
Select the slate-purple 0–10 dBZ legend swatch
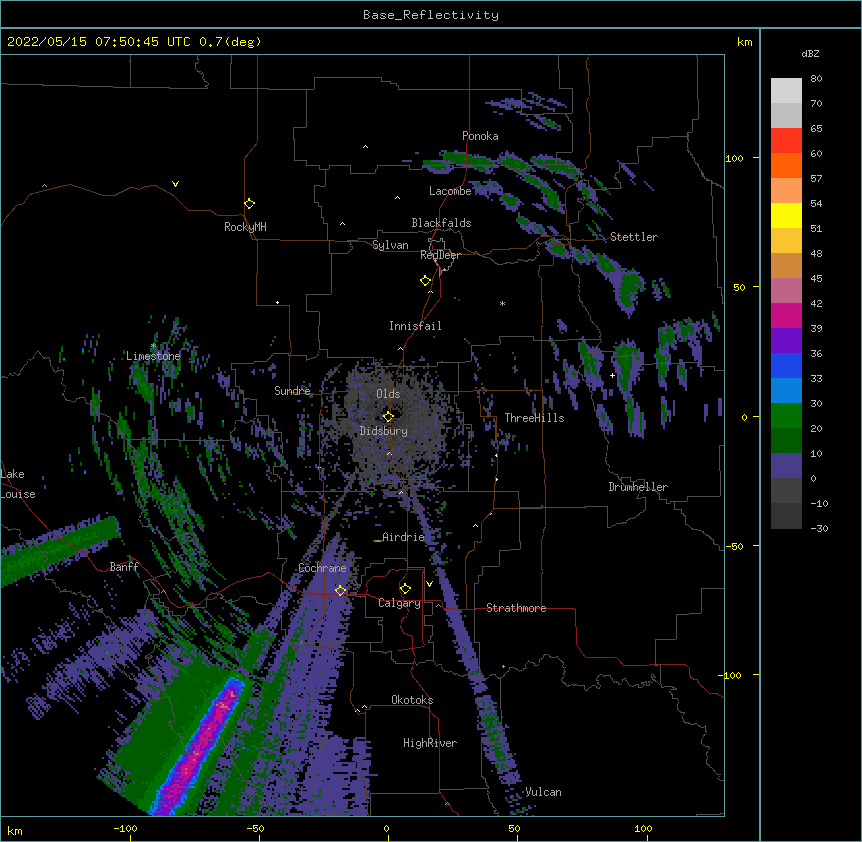tap(786, 466)
